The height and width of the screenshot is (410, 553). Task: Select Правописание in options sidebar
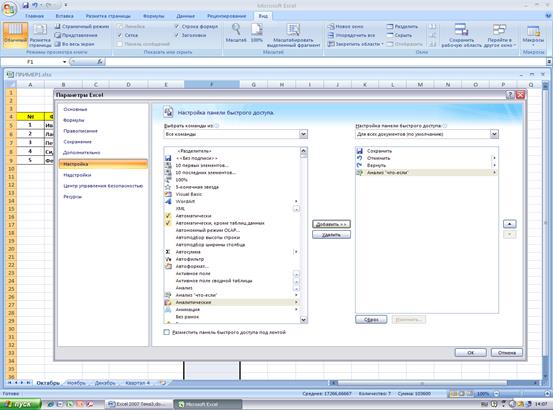click(x=80, y=131)
